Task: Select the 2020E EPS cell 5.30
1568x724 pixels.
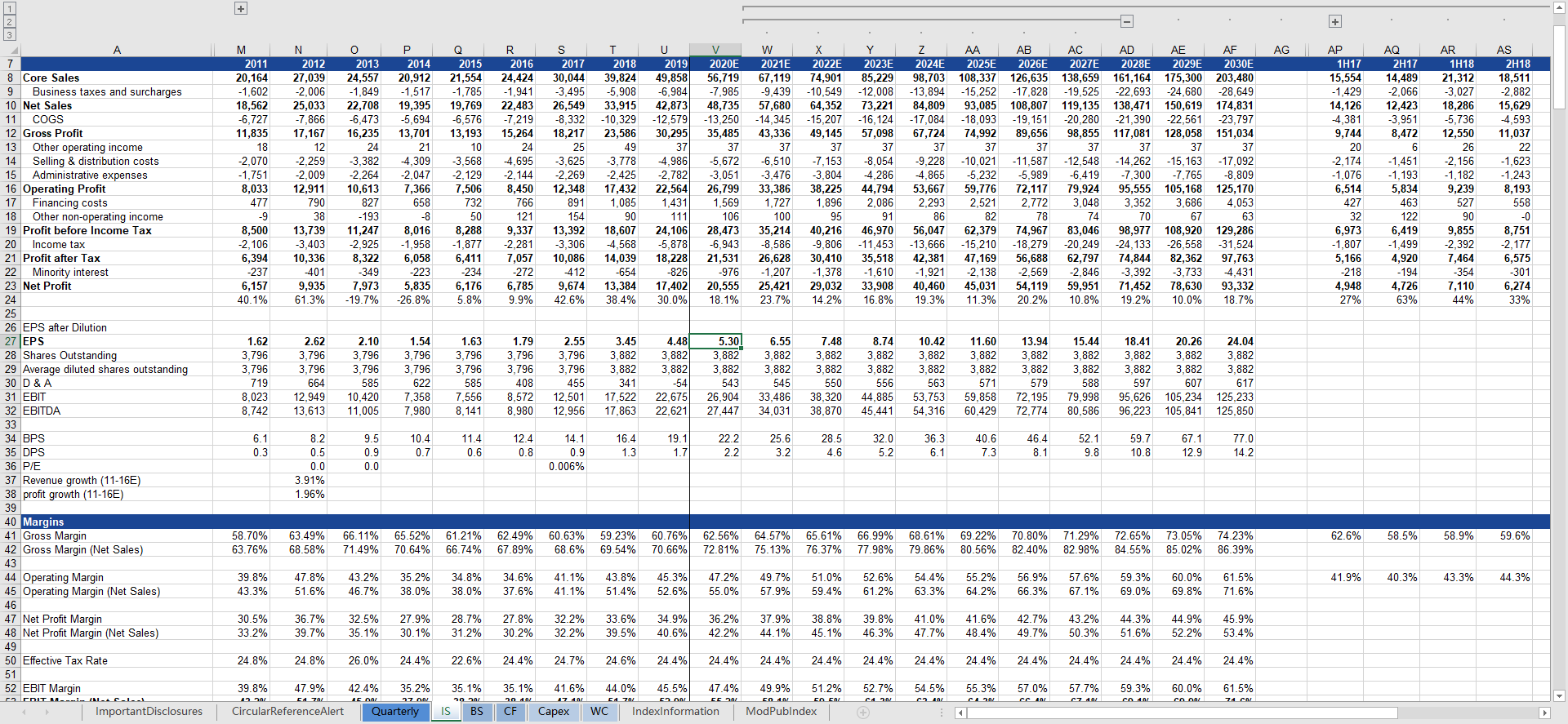Action: (715, 341)
